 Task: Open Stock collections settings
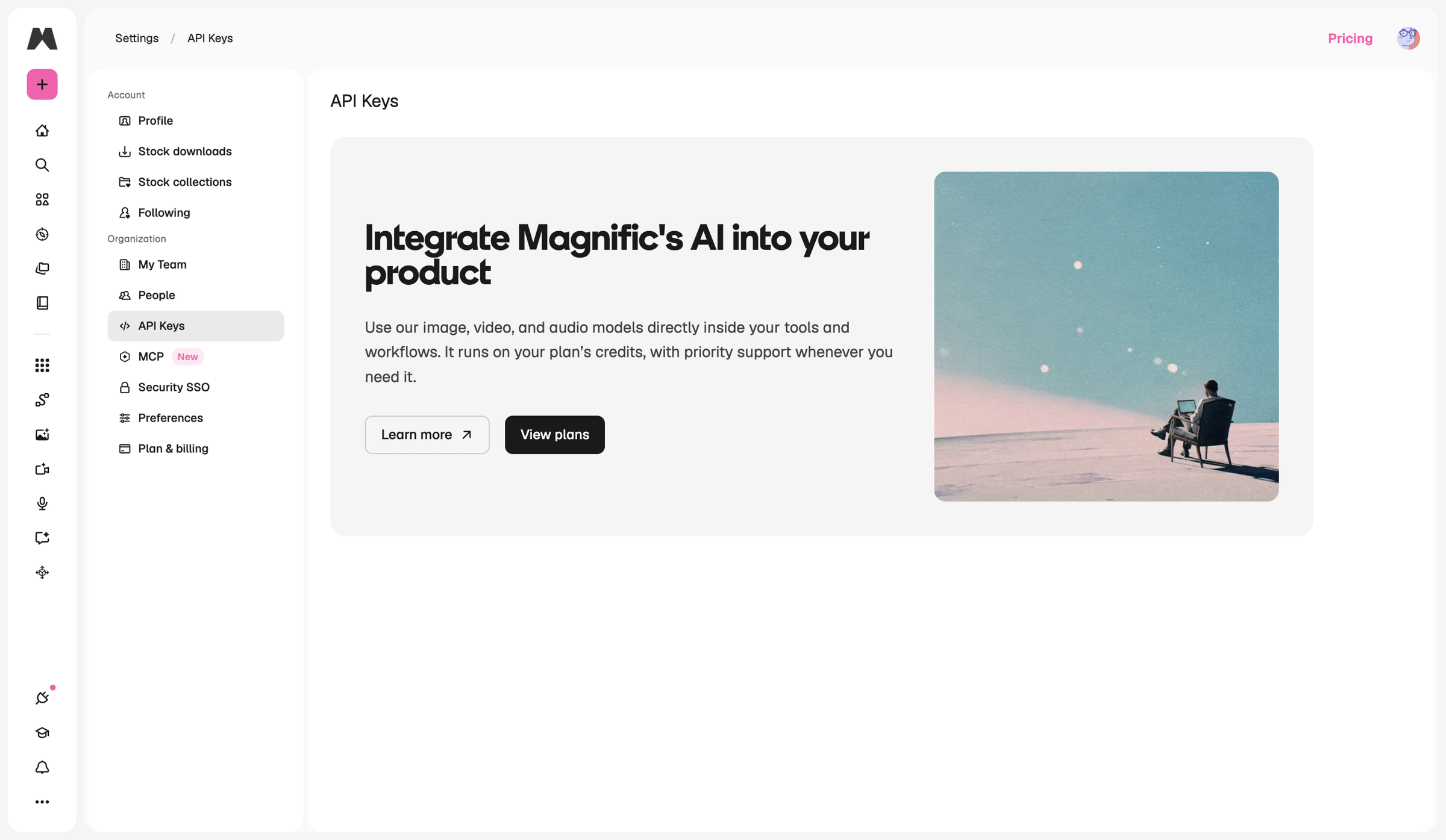[x=196, y=182]
